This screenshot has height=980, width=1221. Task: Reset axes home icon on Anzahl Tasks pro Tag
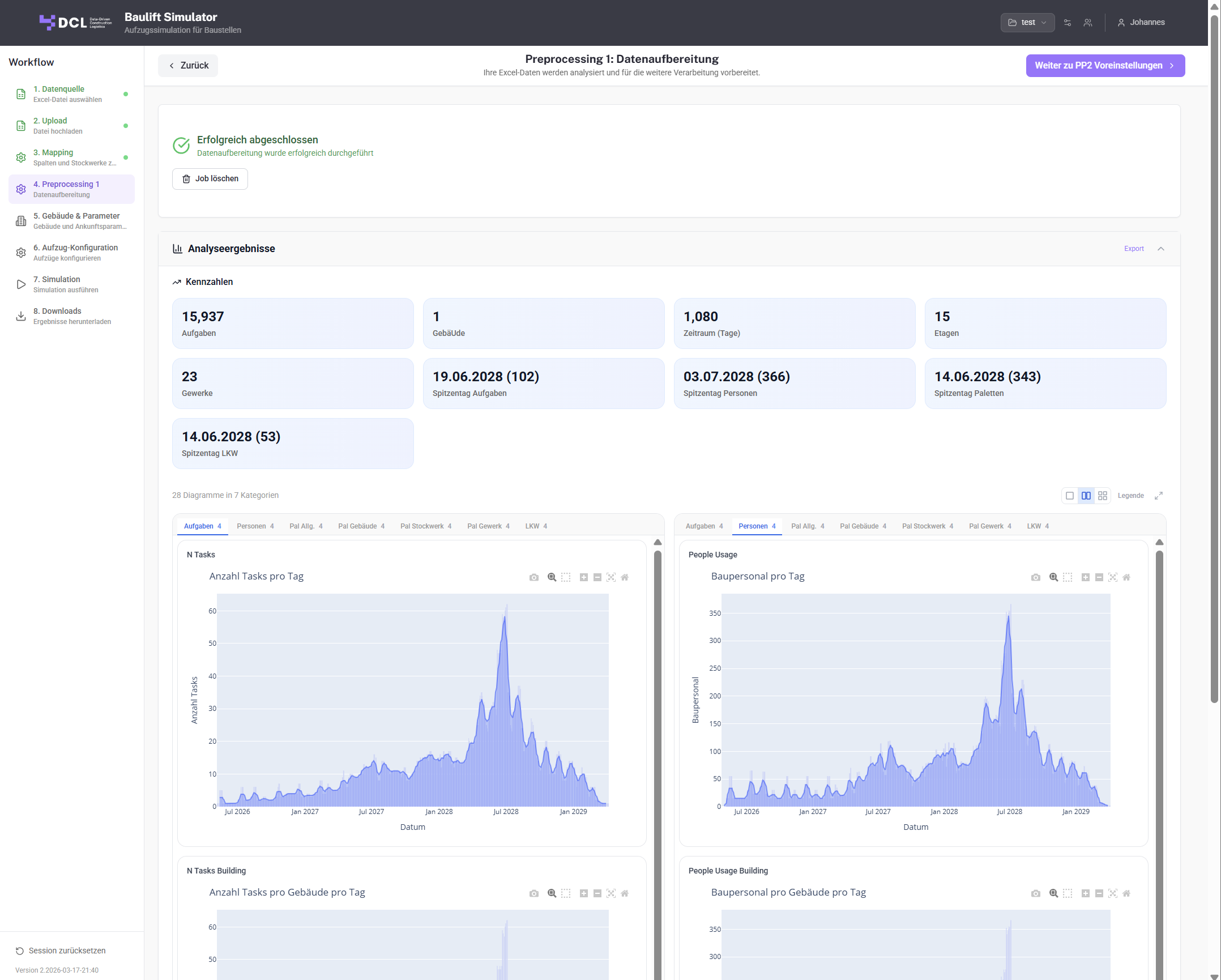[x=625, y=577]
